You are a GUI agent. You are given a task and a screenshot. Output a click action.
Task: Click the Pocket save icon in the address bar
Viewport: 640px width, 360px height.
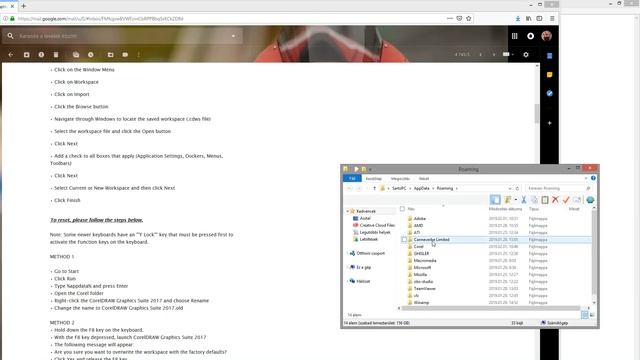(x=459, y=18)
